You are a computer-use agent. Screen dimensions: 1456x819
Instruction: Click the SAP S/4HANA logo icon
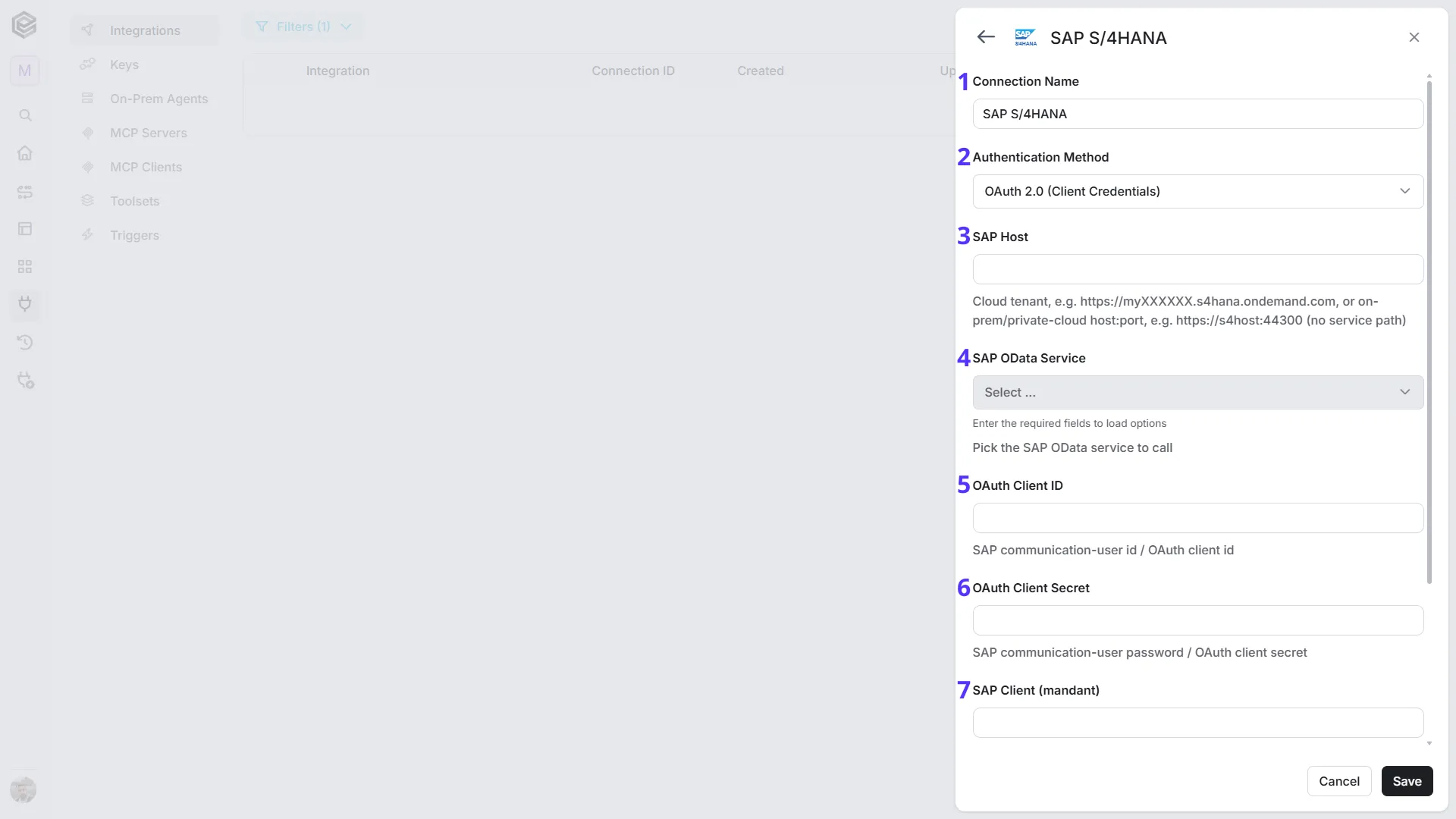pos(1025,37)
